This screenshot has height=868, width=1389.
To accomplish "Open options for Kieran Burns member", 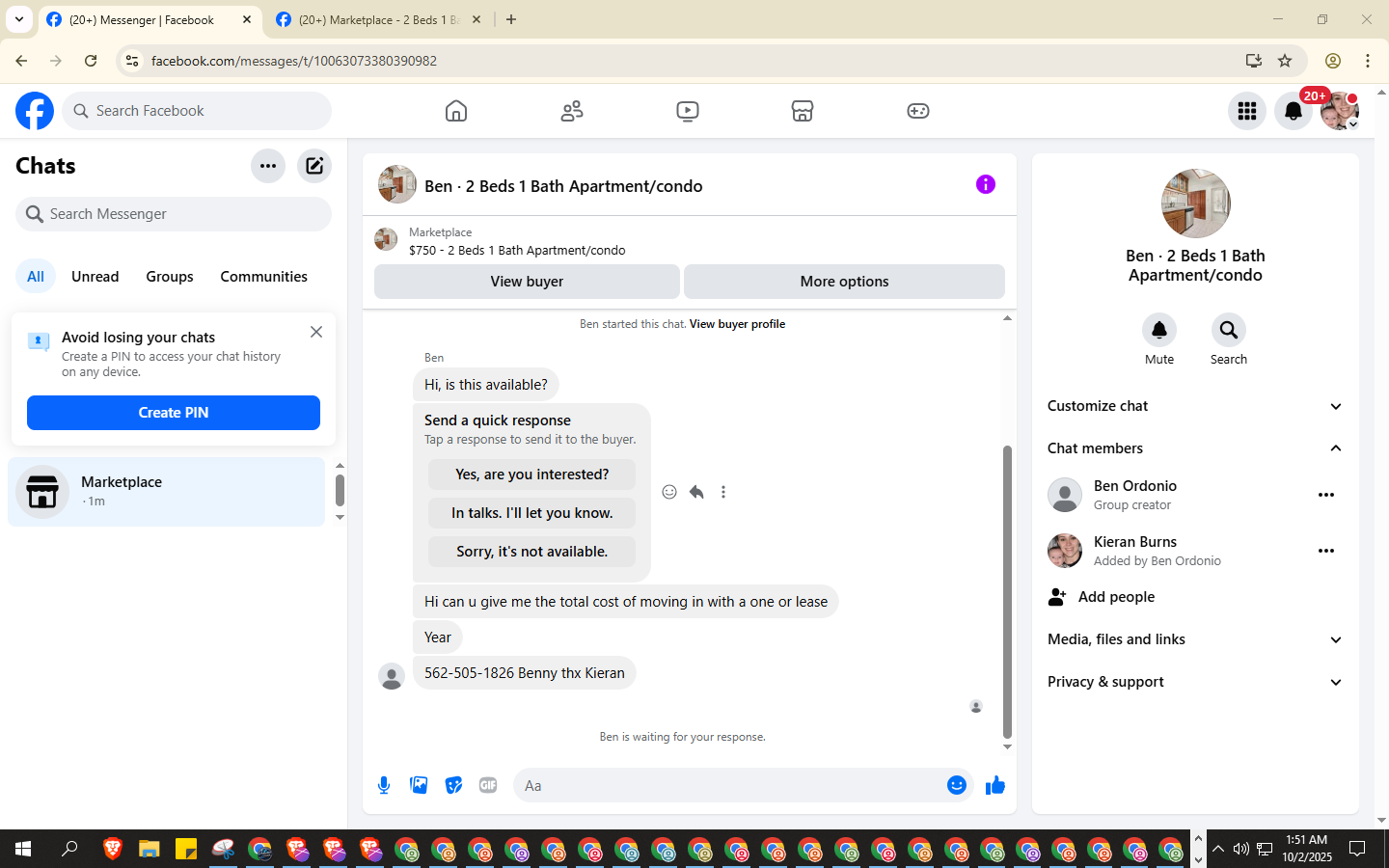I will [1326, 551].
